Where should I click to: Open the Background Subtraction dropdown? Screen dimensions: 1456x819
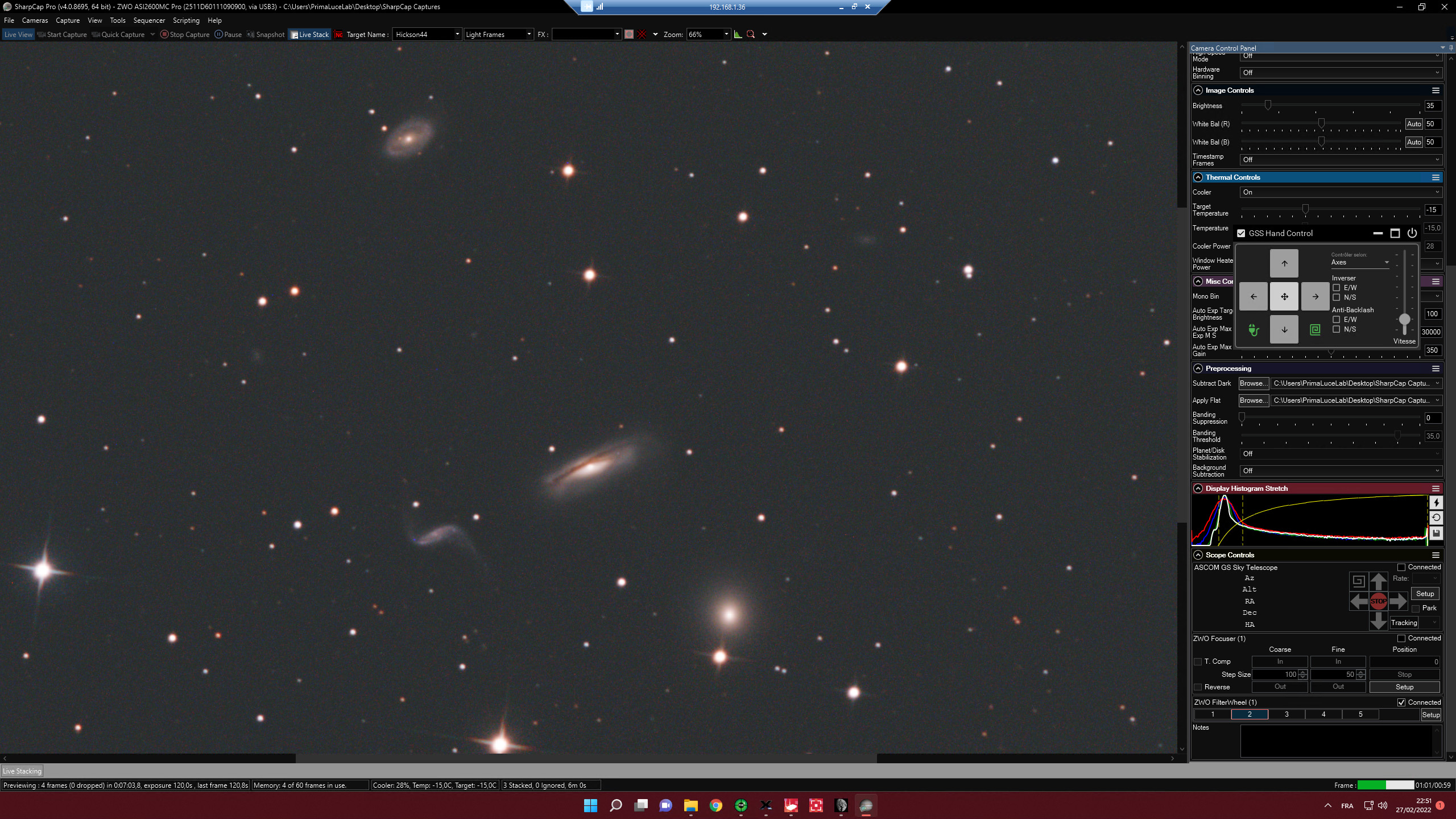tap(1341, 471)
